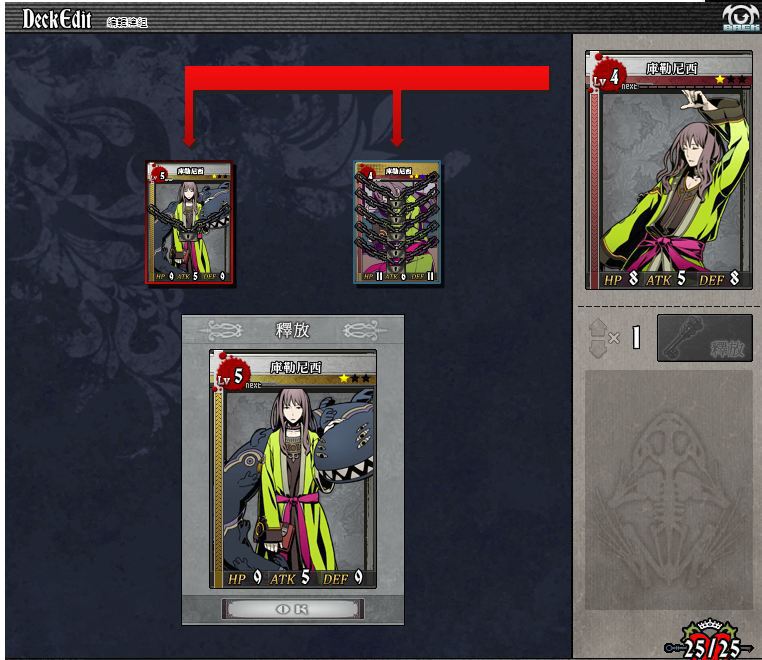Click the frog emblem empty slot

pos(669,490)
